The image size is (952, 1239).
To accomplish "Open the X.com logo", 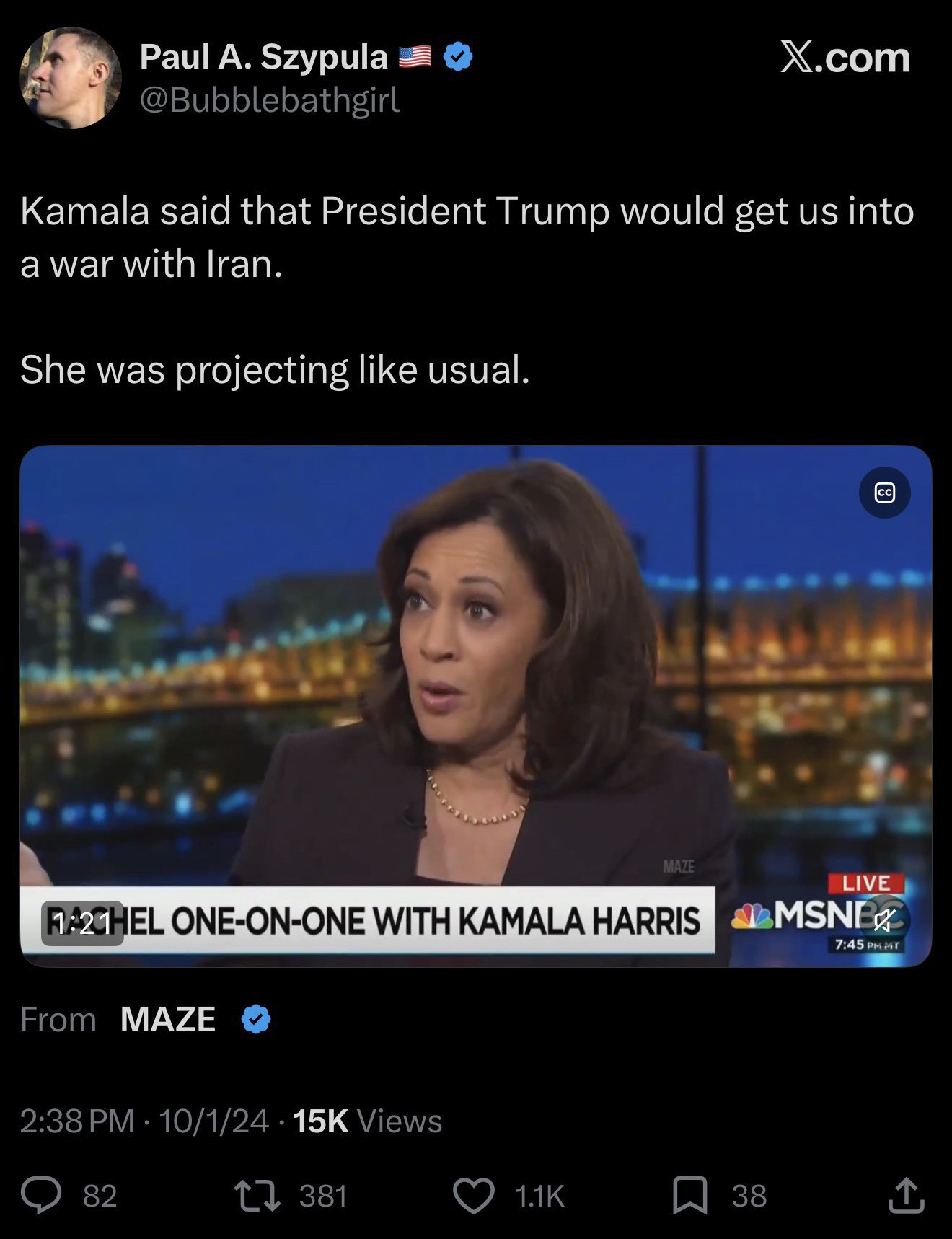I will tap(845, 57).
